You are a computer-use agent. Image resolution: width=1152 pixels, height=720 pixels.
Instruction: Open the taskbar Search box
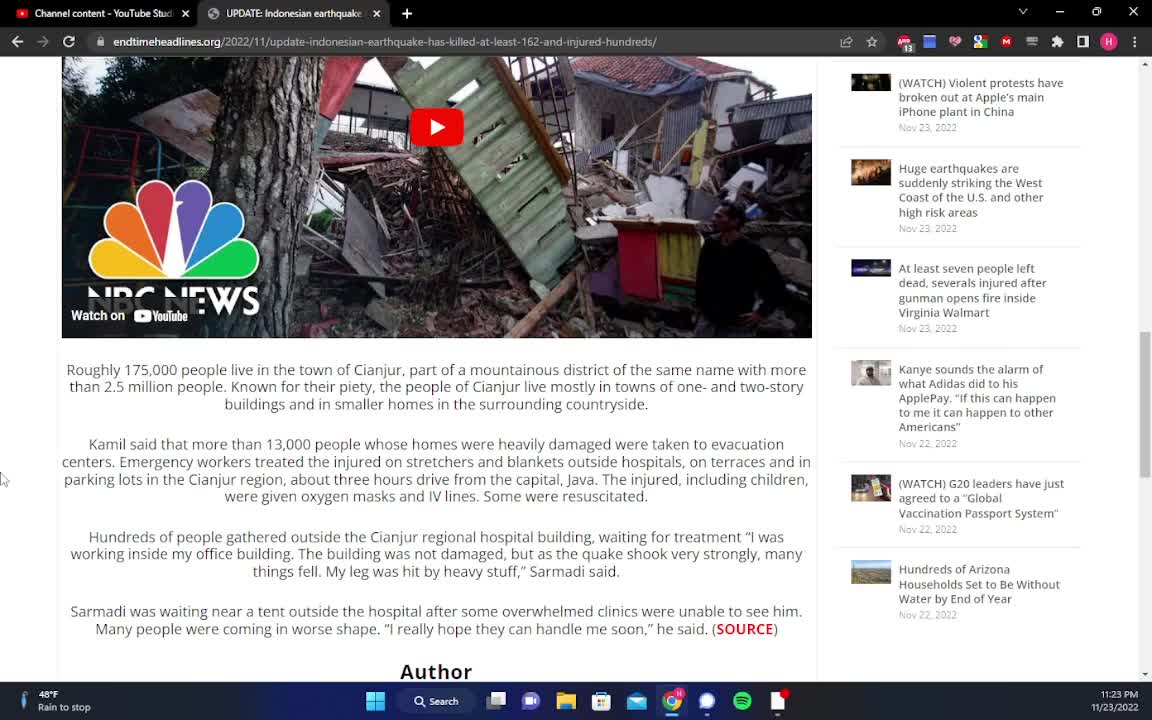point(436,701)
